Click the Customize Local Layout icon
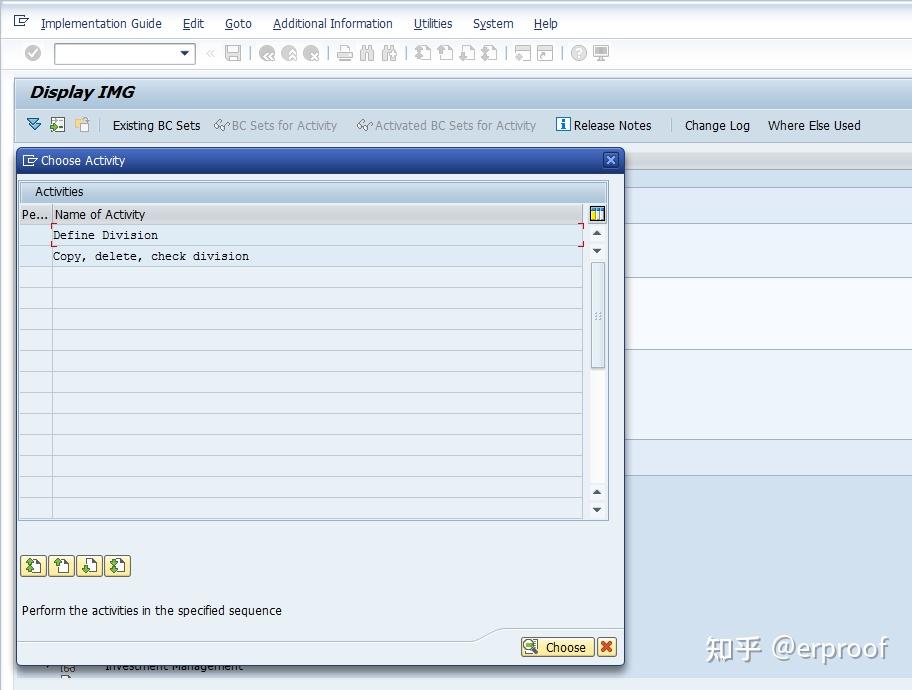Viewport: 912px width, 690px height. tap(598, 53)
